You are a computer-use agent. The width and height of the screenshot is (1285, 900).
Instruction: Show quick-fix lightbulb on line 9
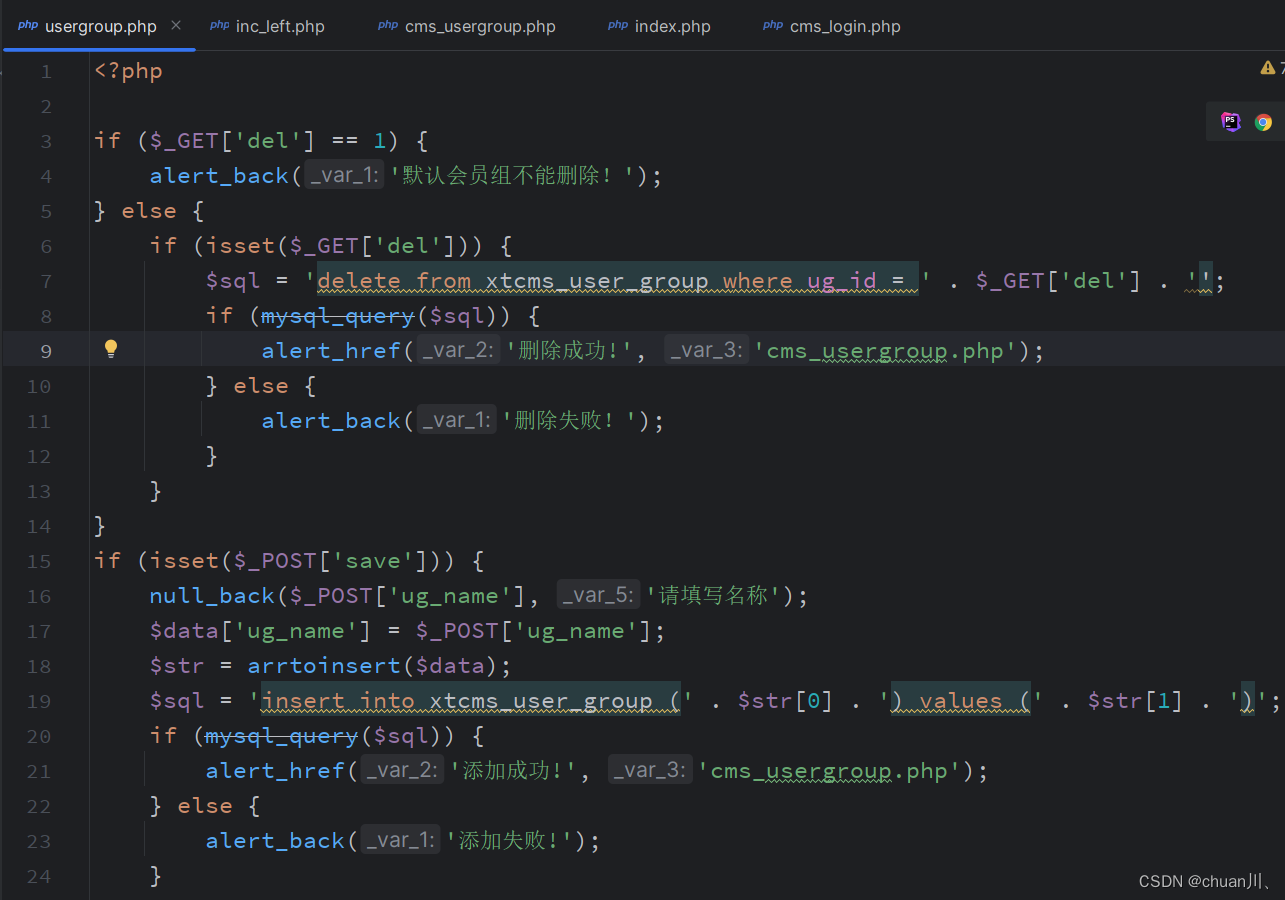pos(111,349)
